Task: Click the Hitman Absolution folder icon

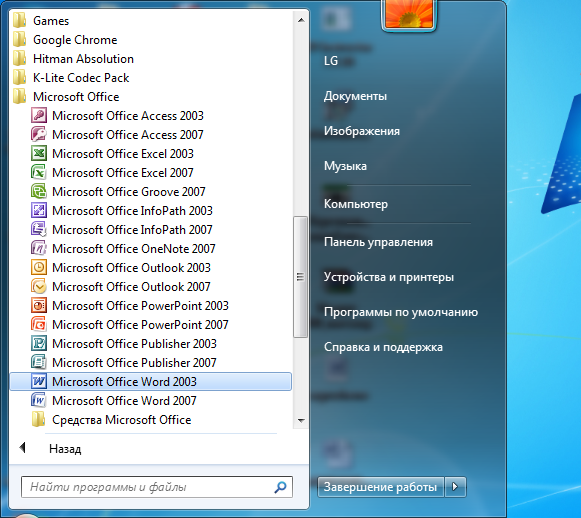Action: click(20, 59)
